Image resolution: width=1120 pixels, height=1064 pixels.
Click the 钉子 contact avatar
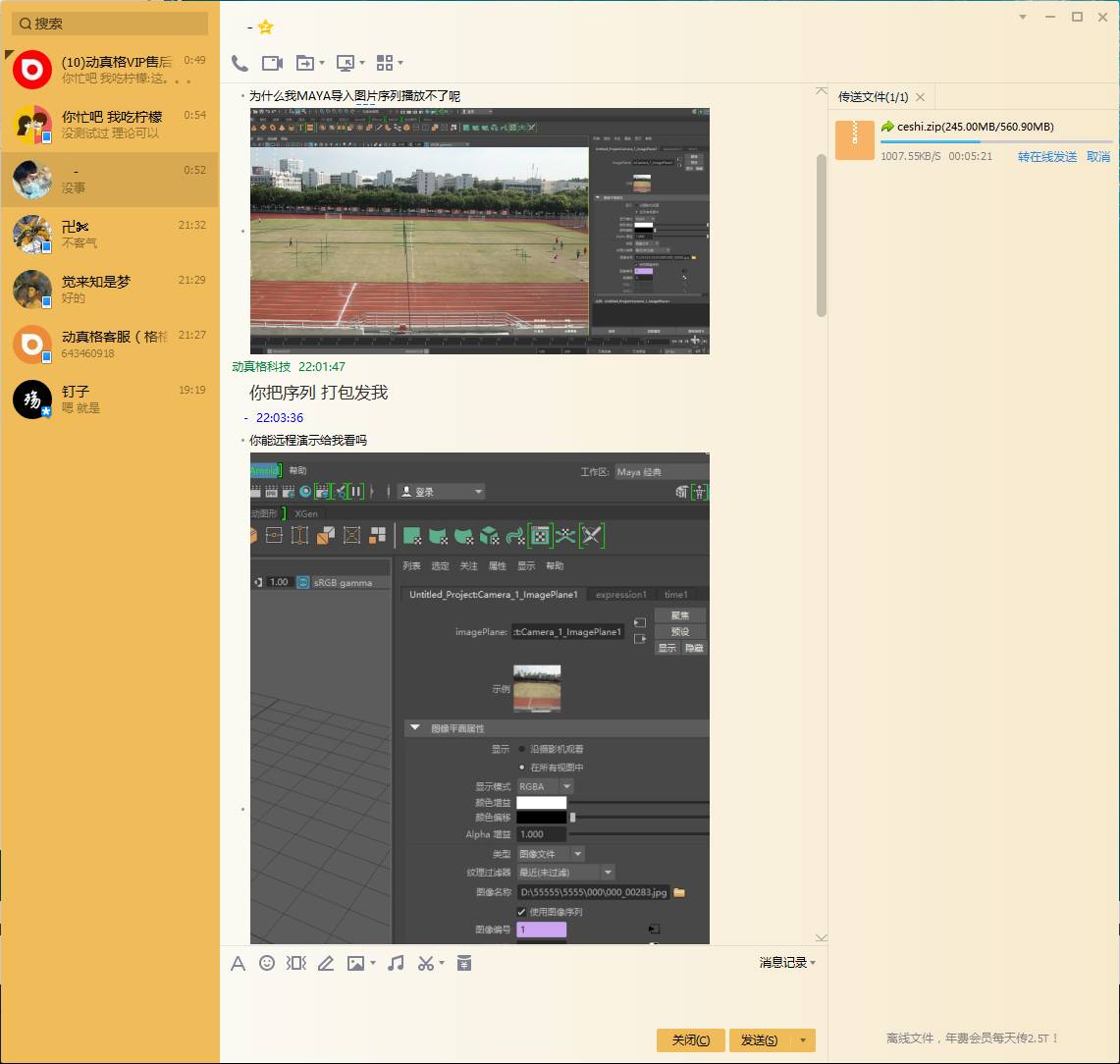click(32, 399)
